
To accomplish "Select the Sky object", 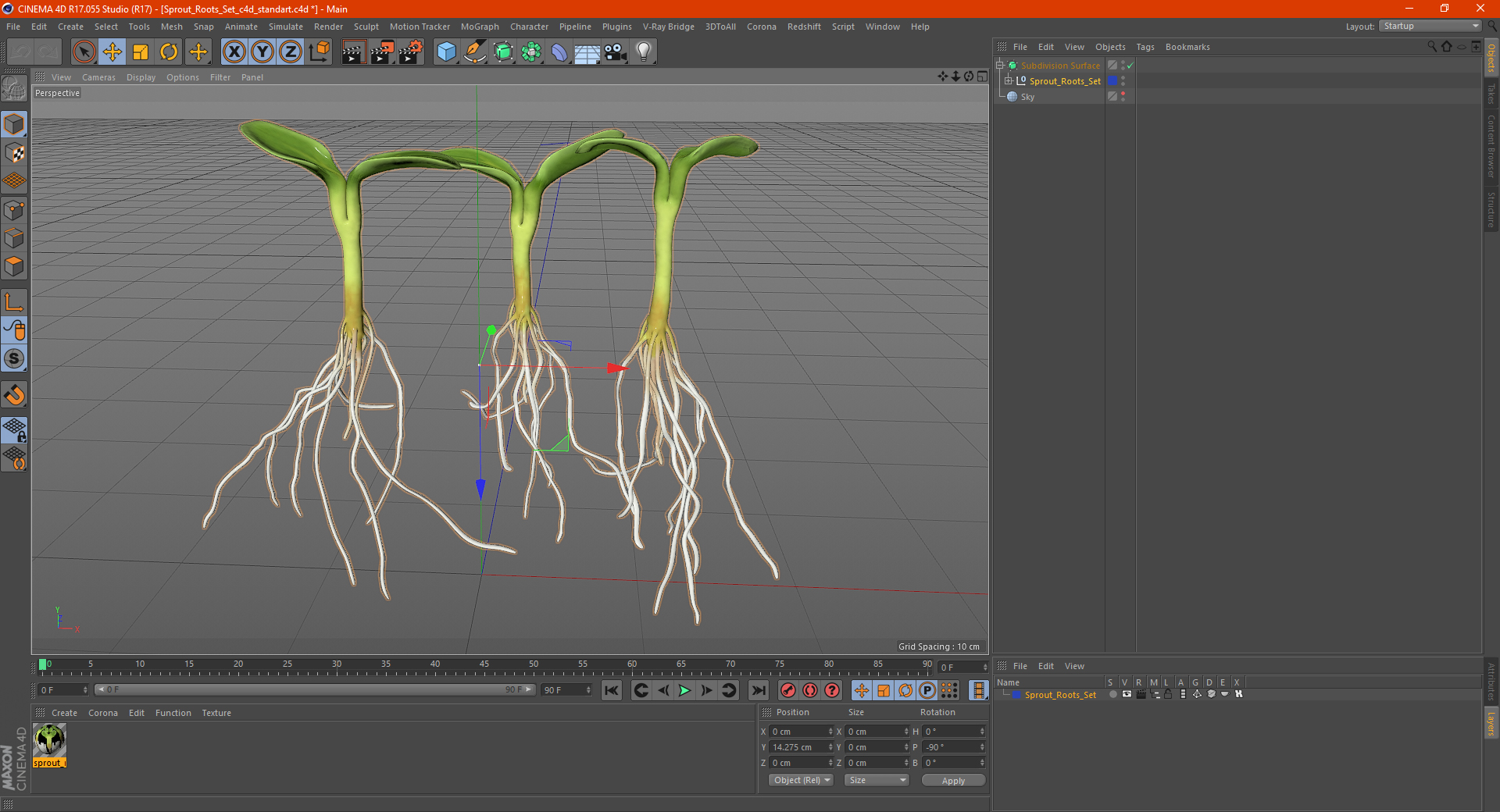I will (1027, 97).
